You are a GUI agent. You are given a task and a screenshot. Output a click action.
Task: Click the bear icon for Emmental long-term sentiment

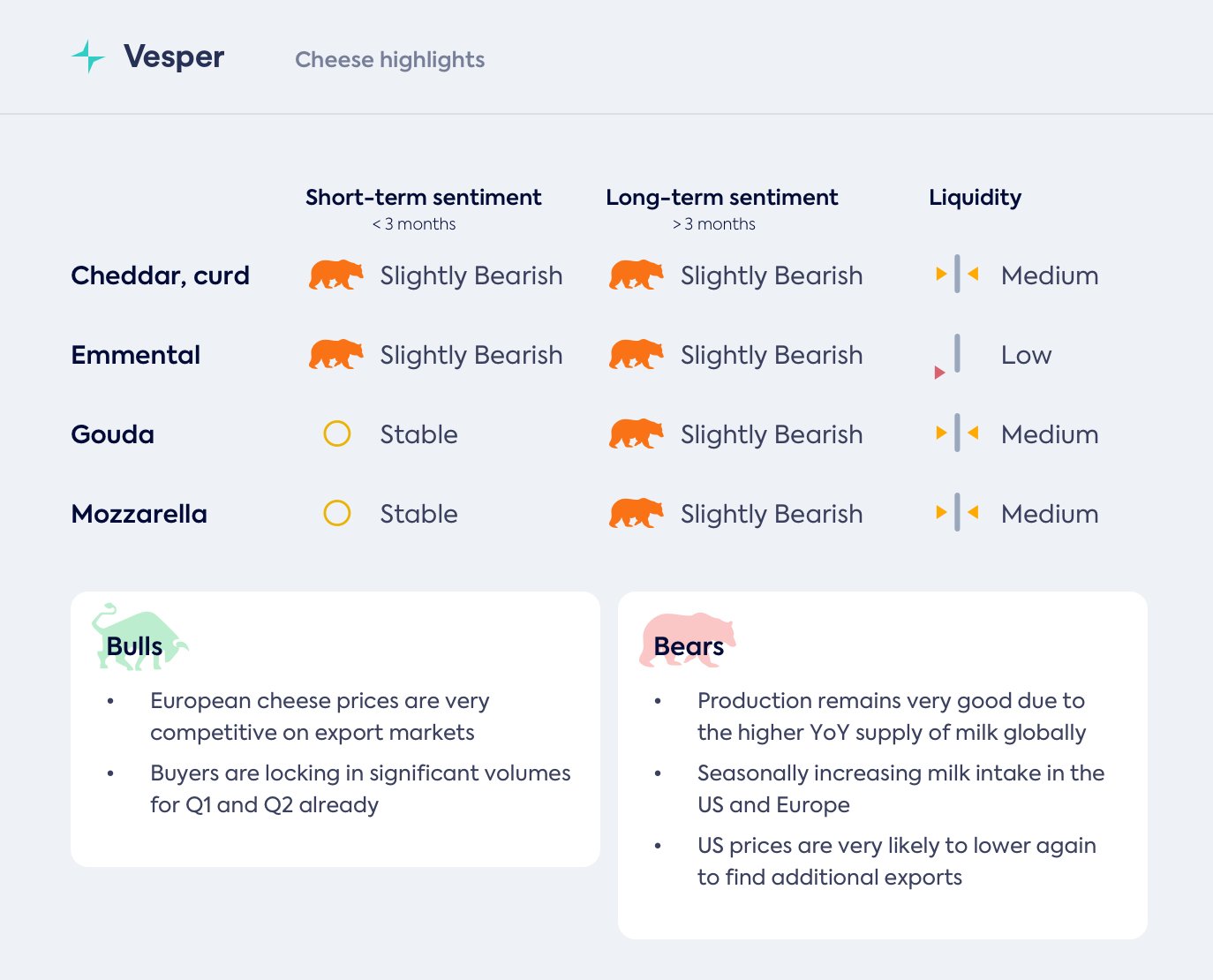[x=636, y=355]
